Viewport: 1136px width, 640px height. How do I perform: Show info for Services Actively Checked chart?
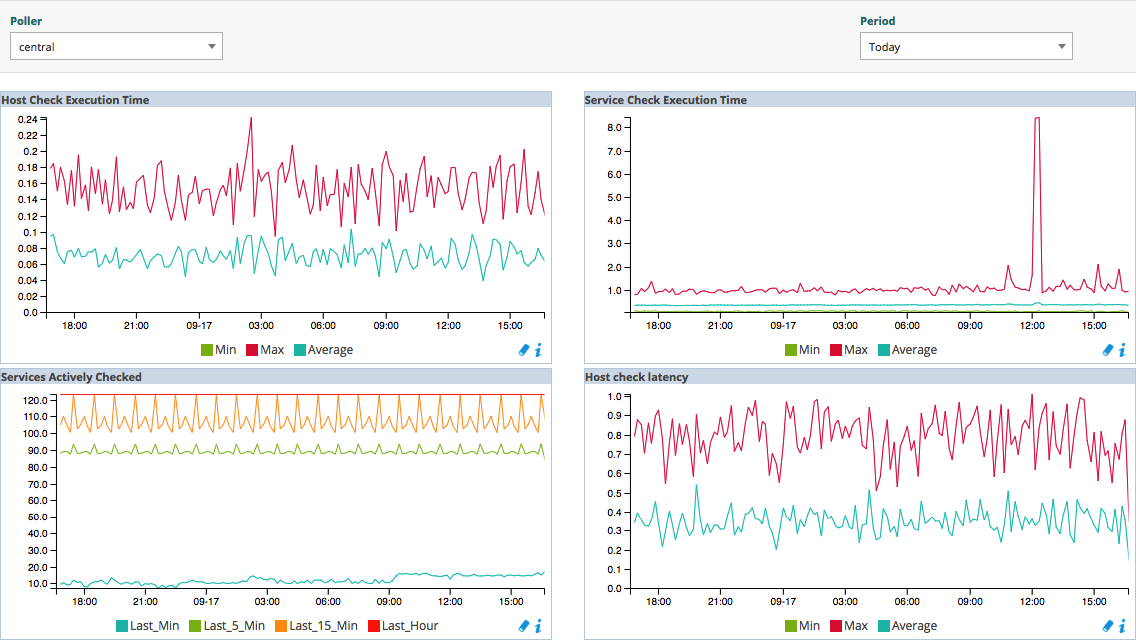click(538, 626)
